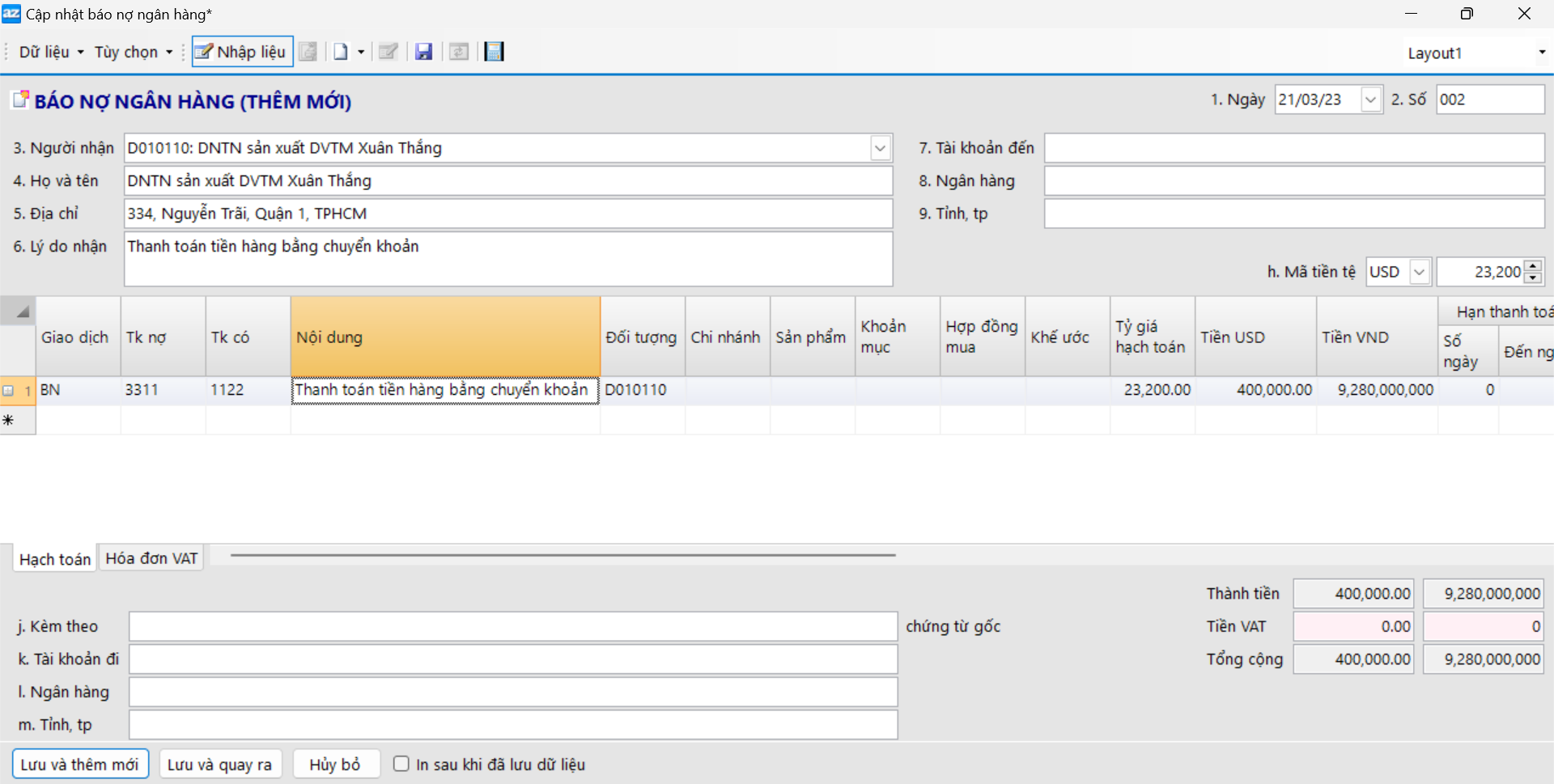Image resolution: width=1554 pixels, height=784 pixels.
Task: Open the Mã tiền tệ USD dropdown
Action: 1419,272
